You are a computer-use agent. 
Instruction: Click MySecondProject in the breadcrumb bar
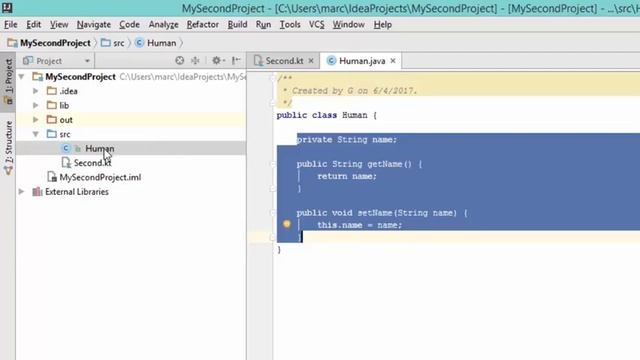coord(56,43)
